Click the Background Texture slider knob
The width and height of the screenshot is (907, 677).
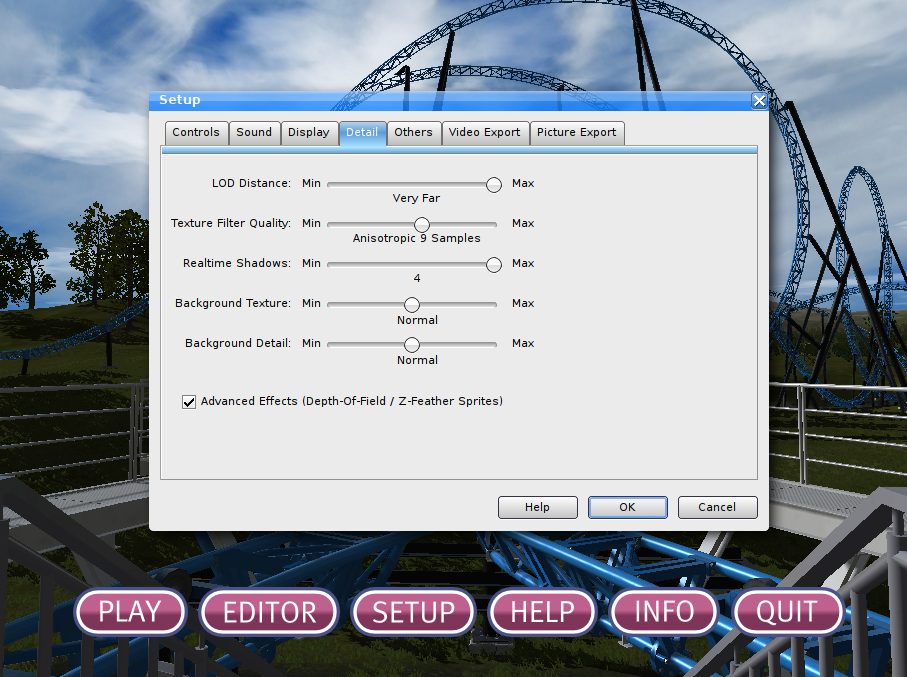[412, 304]
